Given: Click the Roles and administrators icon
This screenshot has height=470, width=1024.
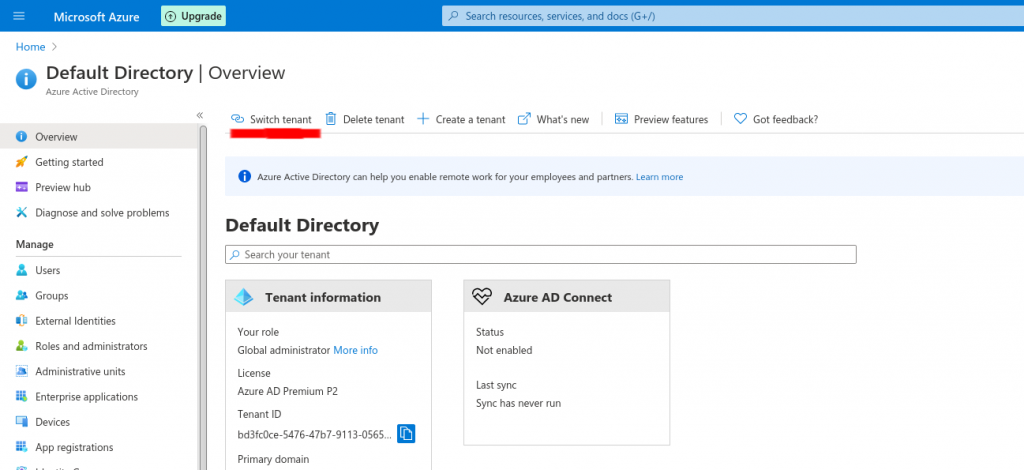Looking at the screenshot, I should click(x=22, y=346).
